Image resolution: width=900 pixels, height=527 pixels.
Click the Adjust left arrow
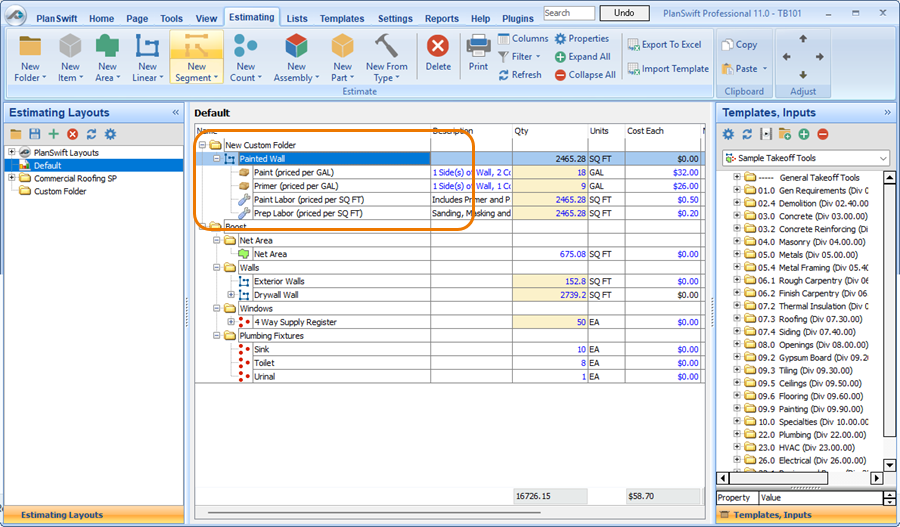[x=786, y=57]
